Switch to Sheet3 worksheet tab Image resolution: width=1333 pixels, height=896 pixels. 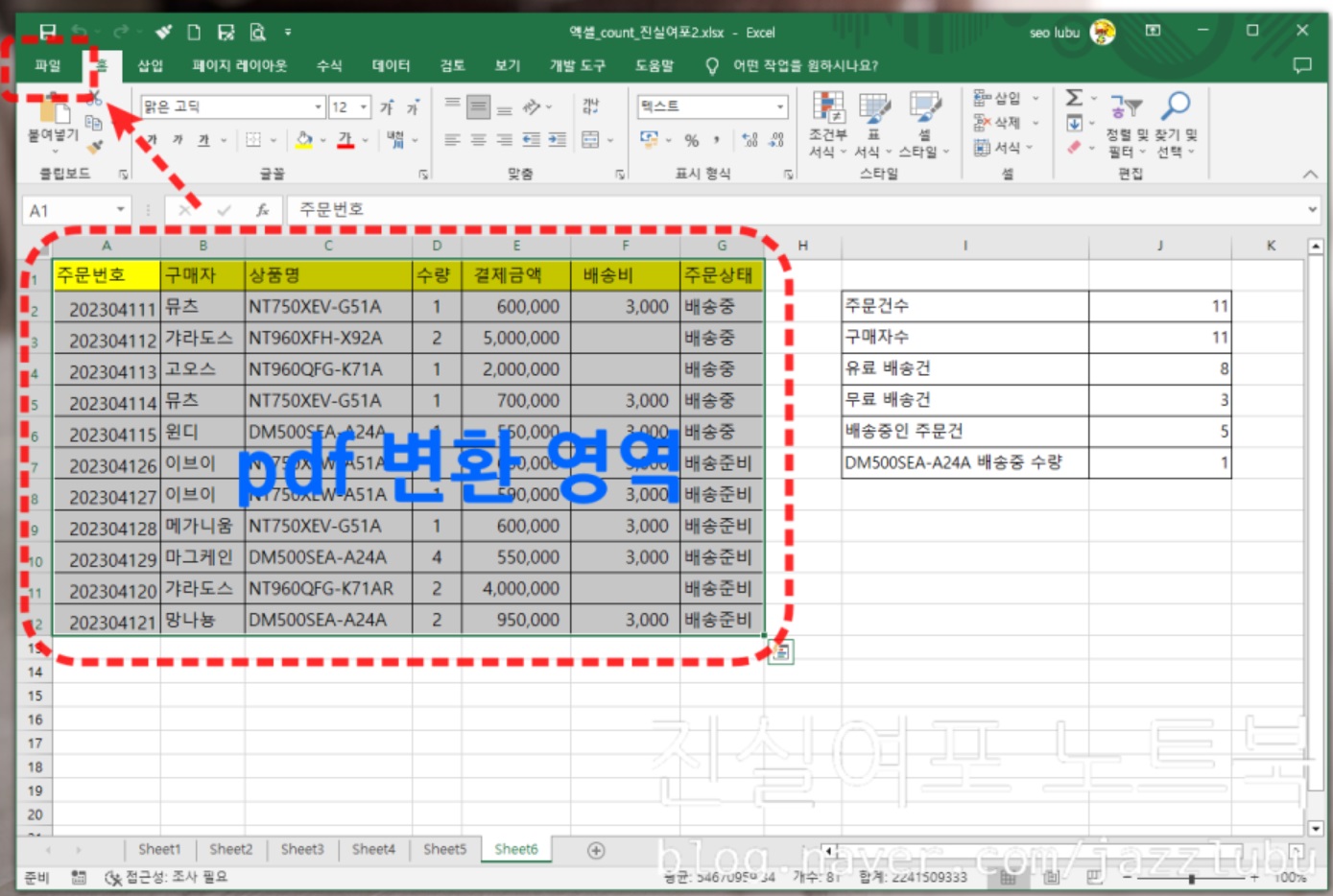click(x=302, y=849)
